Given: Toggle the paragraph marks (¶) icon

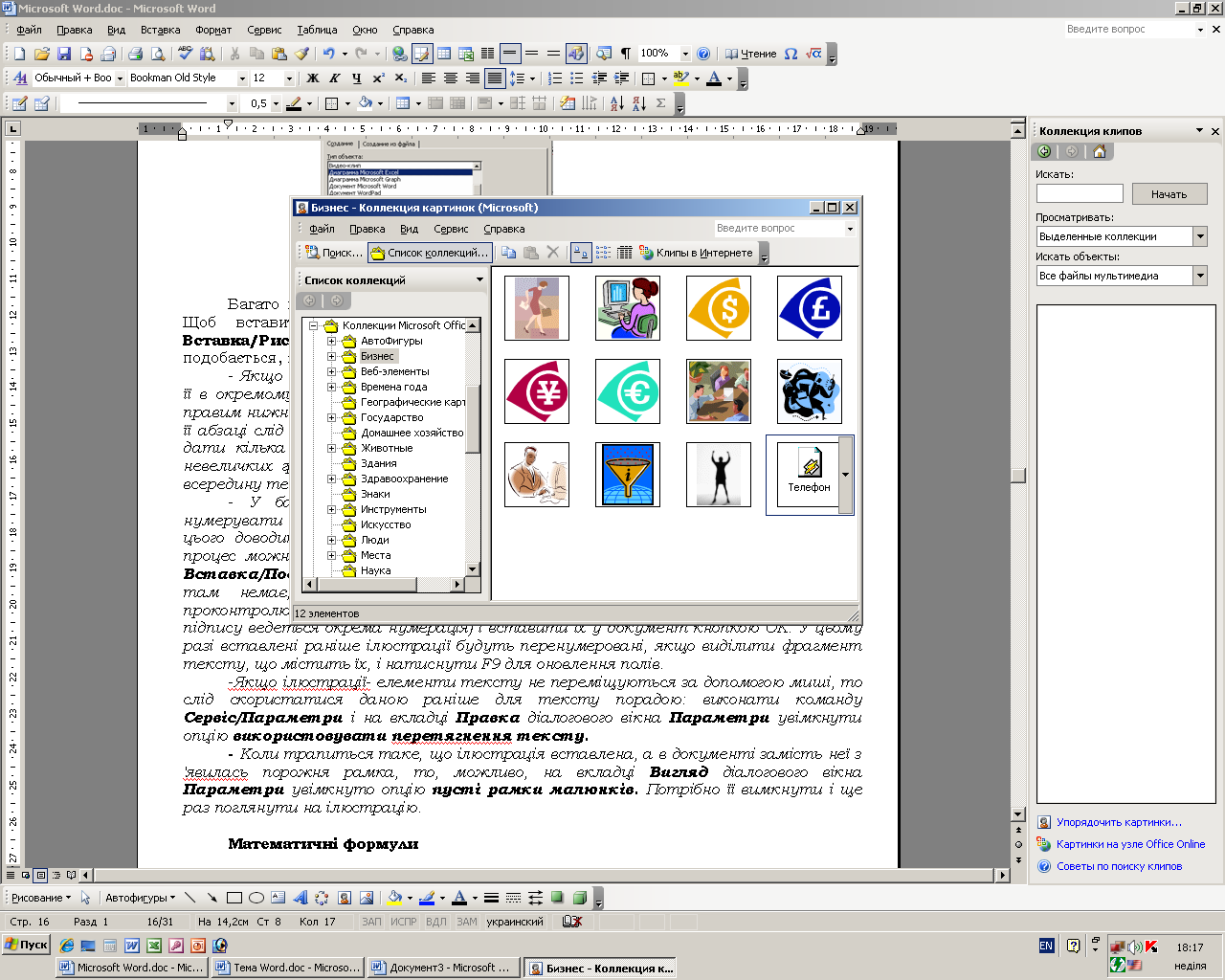Looking at the screenshot, I should tap(625, 54).
